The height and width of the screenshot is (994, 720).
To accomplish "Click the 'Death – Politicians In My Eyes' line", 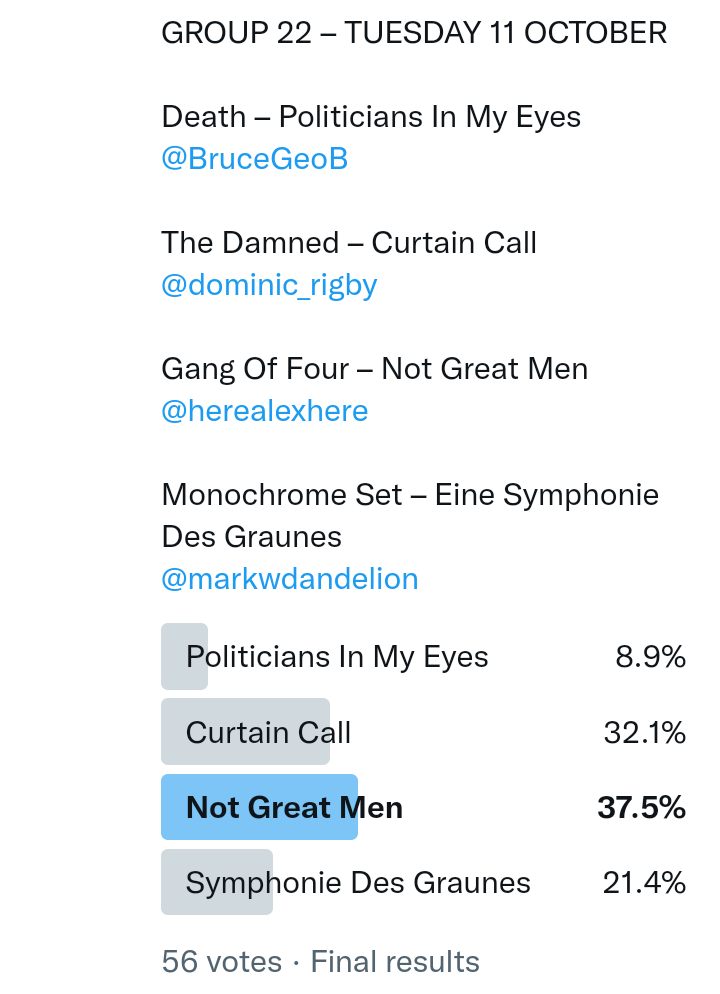I will point(371,117).
